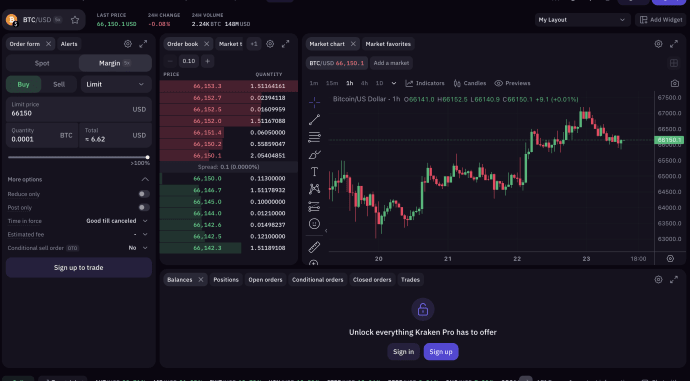Open Time in force Good till canceled dropdown

[x=117, y=221]
